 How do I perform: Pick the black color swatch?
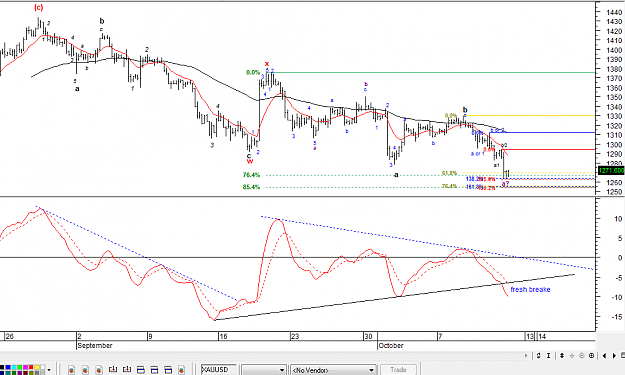point(2,367)
